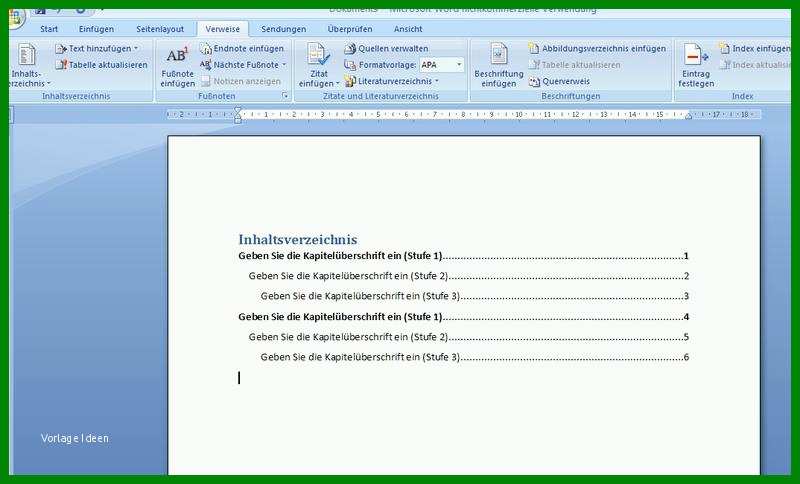Switch to the Überprüfen tab
This screenshot has width=800, height=484.
pyautogui.click(x=349, y=29)
